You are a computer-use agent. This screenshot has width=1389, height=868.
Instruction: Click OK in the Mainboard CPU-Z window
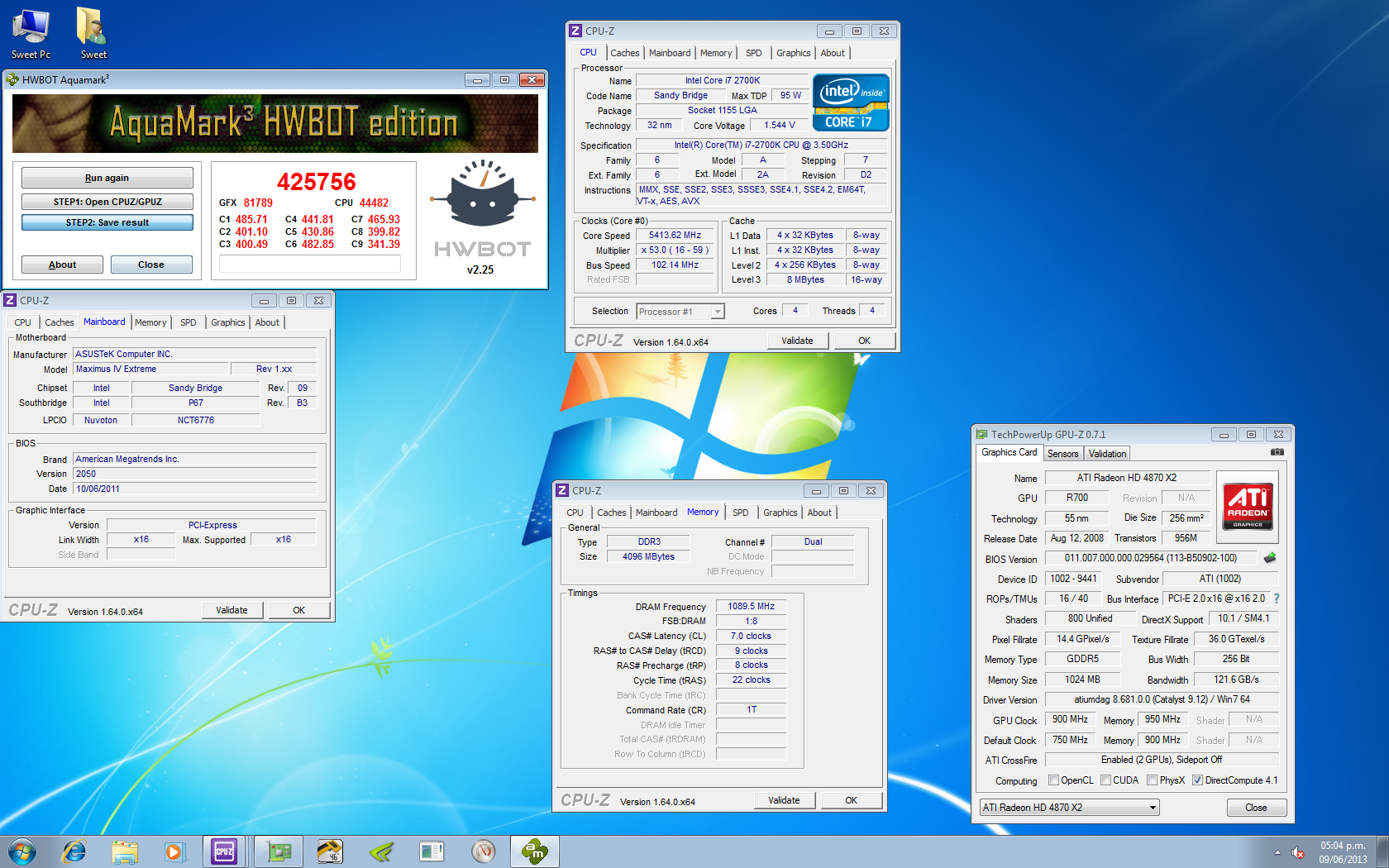[x=299, y=610]
